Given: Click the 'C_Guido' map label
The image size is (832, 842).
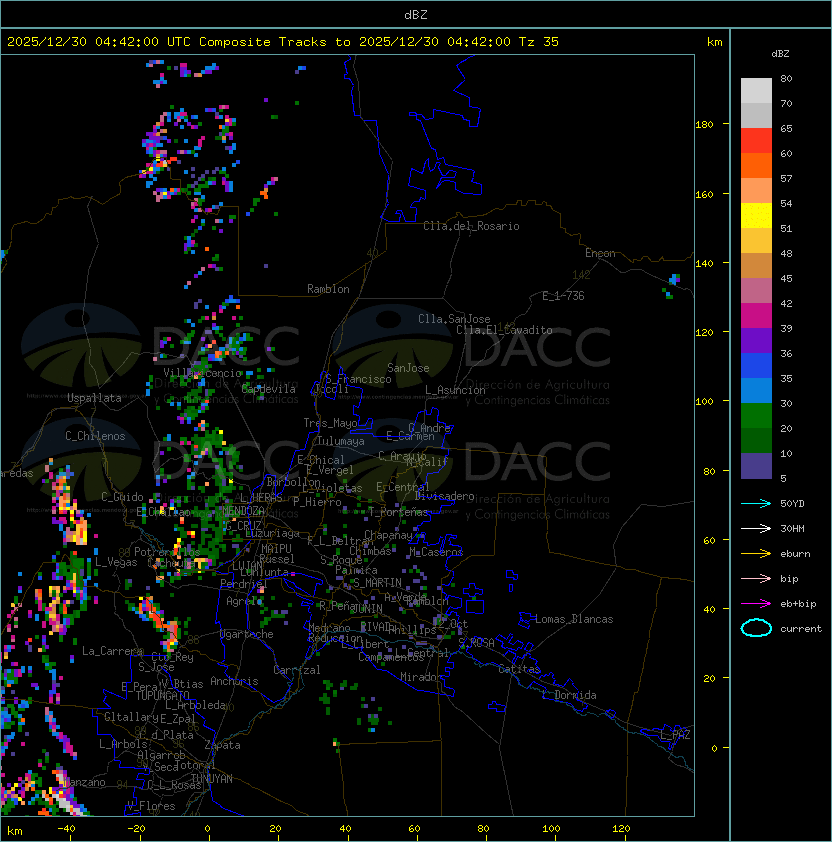Looking at the screenshot, I should 122,497.
